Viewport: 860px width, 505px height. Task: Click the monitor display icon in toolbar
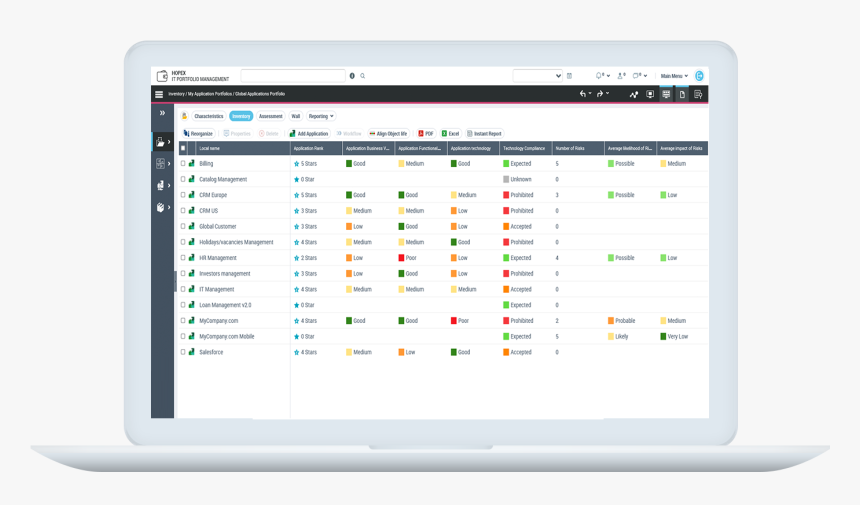click(650, 94)
